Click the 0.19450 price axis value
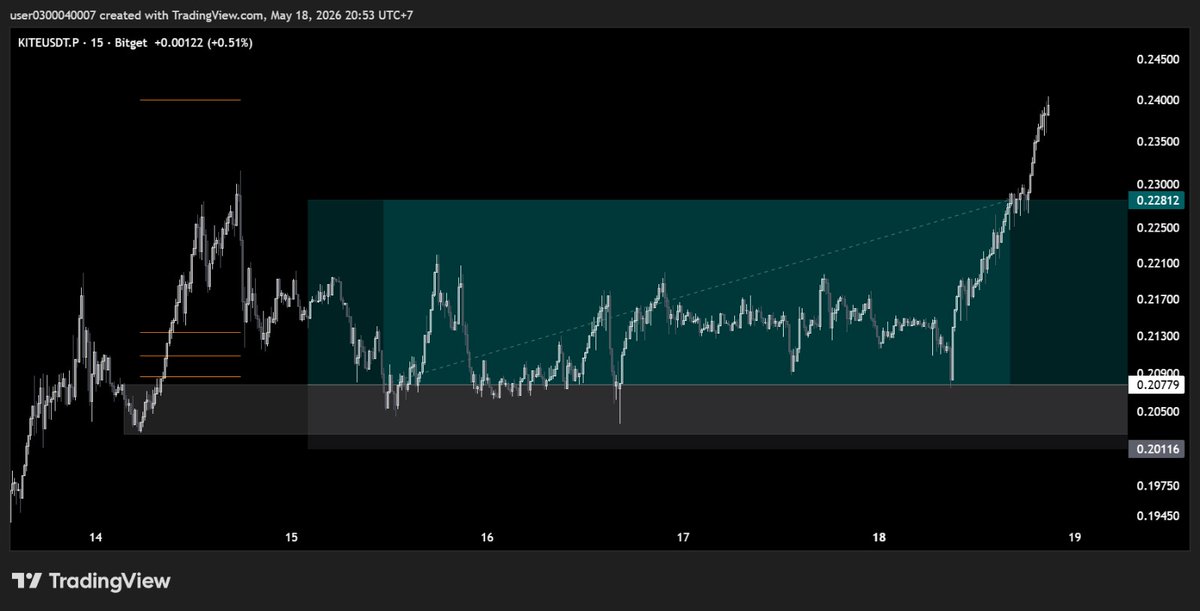Image resolution: width=1200 pixels, height=611 pixels. coord(1158,515)
